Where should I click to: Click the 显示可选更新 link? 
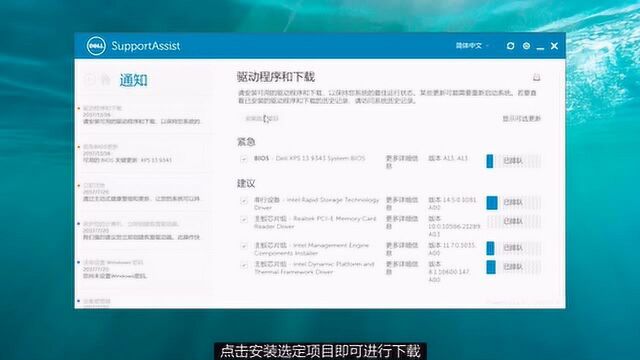pos(521,119)
